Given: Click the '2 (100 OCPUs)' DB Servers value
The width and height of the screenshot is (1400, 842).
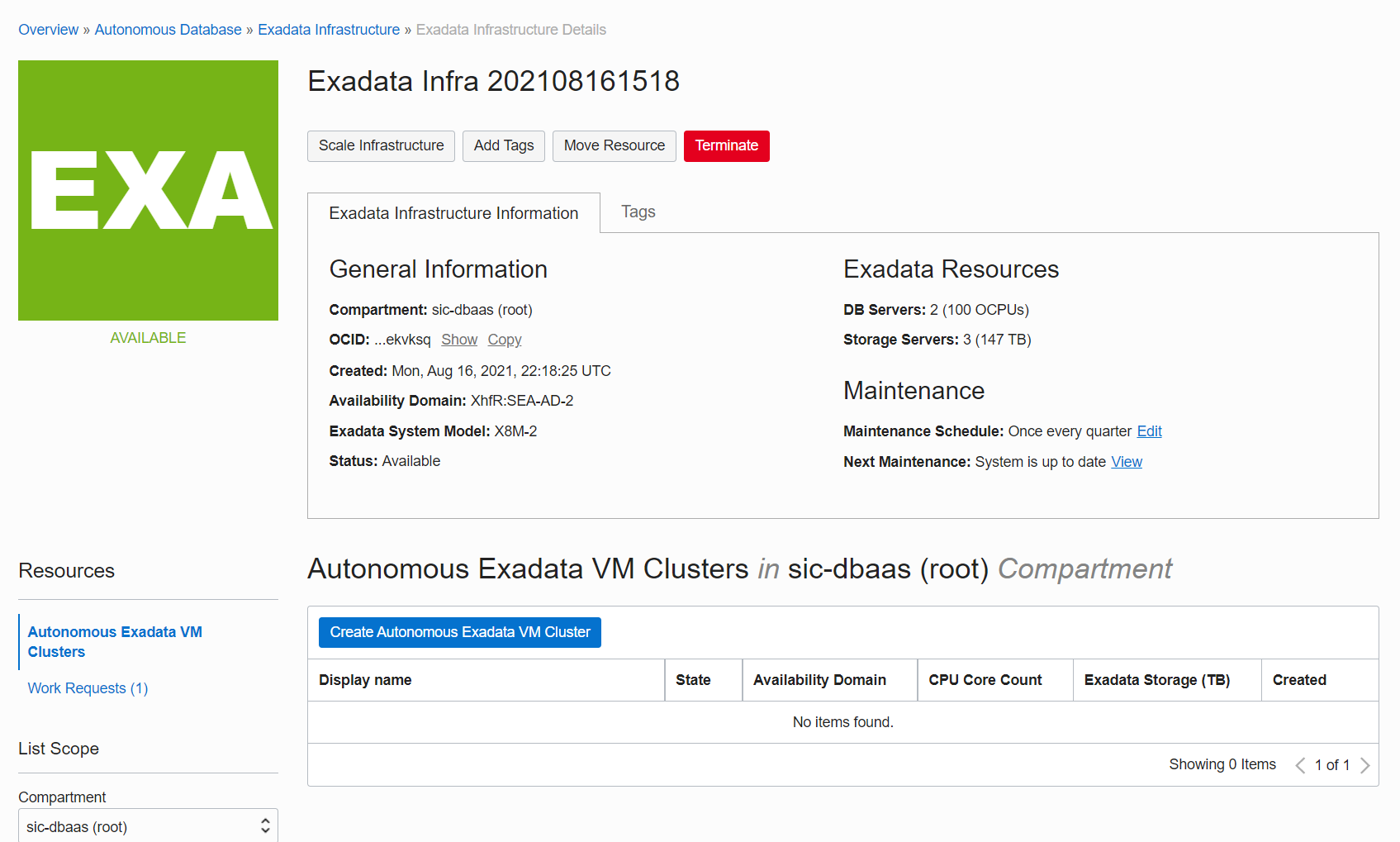Looking at the screenshot, I should tap(980, 310).
